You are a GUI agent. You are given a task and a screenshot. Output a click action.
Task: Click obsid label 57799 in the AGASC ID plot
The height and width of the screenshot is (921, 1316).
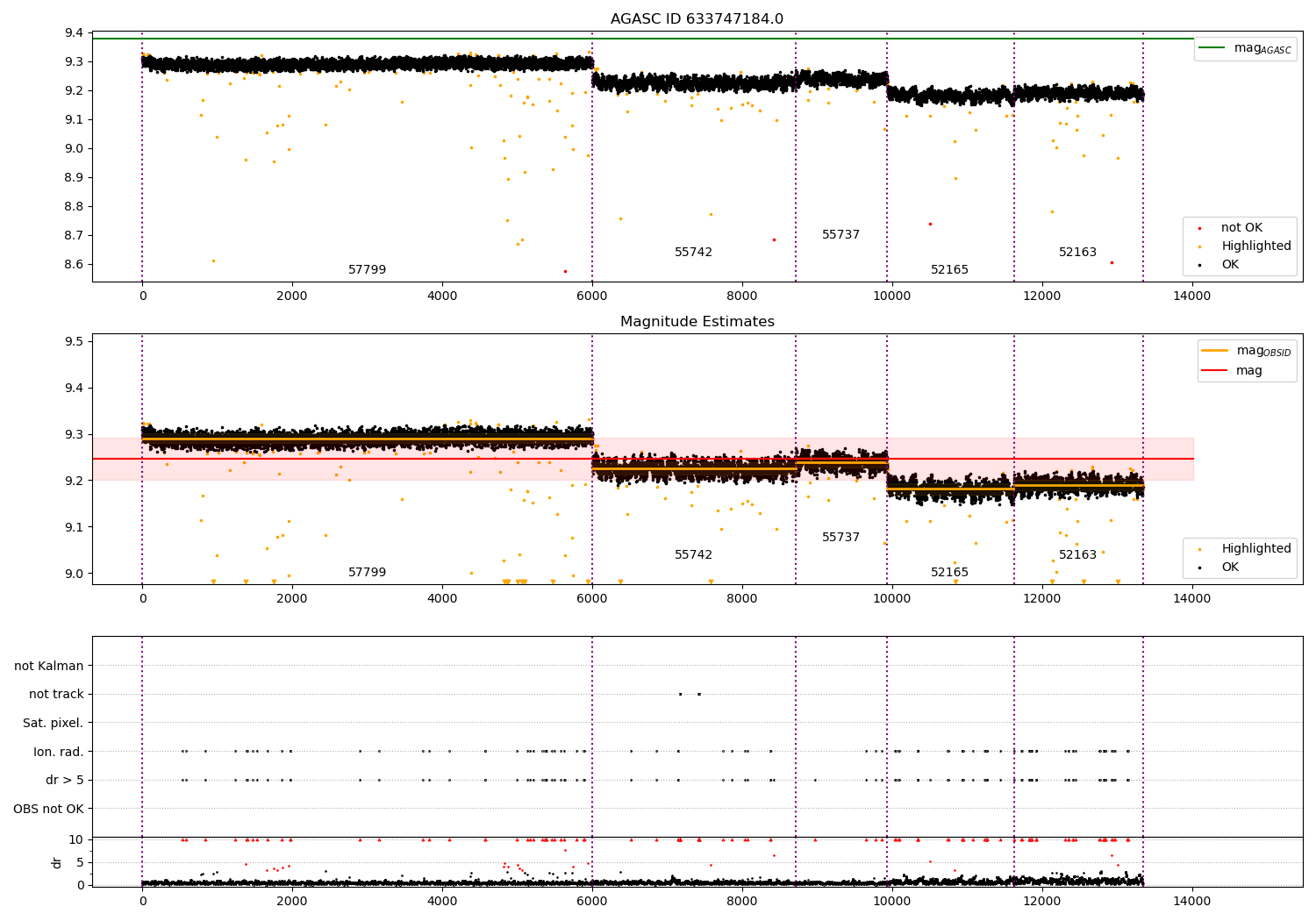pos(367,269)
